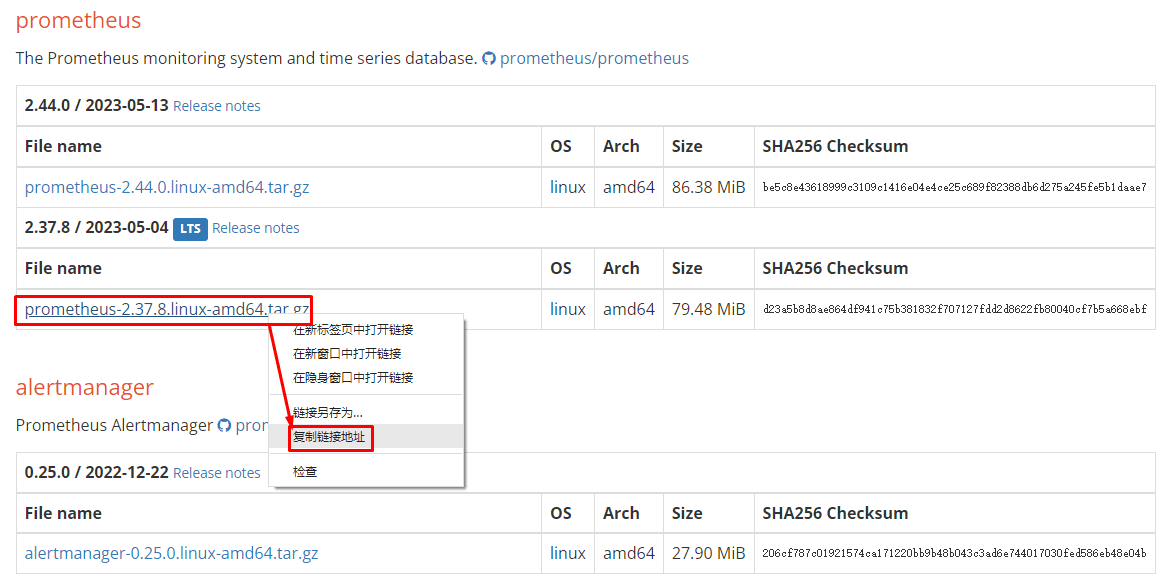
Task: Click the GitHub icon beside prometheus/prometheus
Action: tap(488, 58)
